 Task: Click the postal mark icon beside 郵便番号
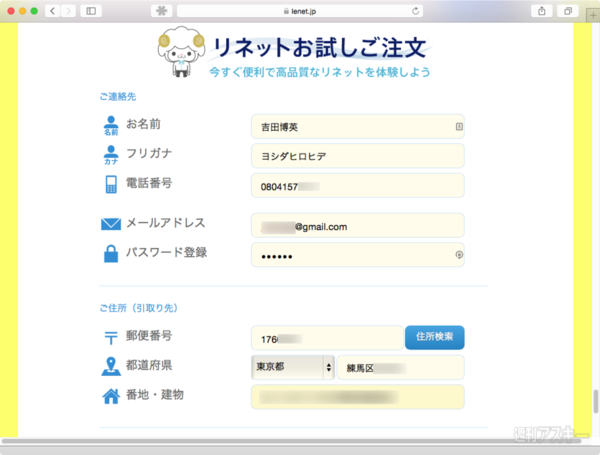[x=111, y=338]
